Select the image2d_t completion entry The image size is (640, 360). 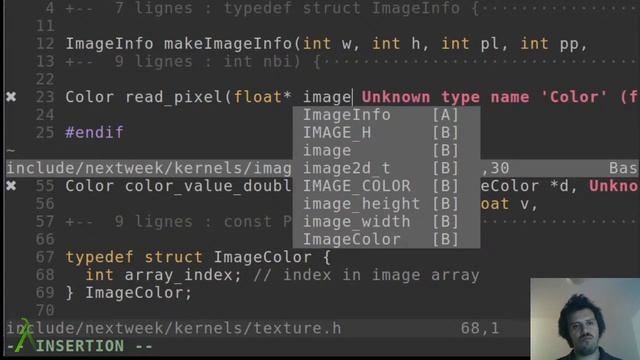tap(386, 169)
